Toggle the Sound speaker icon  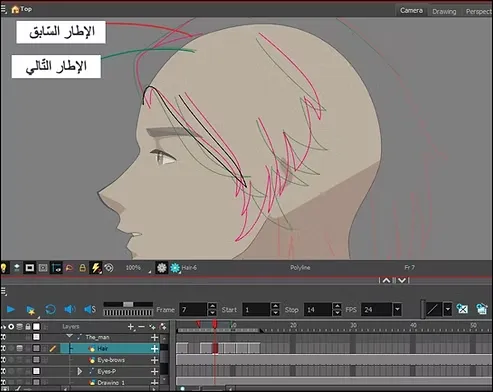(x=70, y=309)
